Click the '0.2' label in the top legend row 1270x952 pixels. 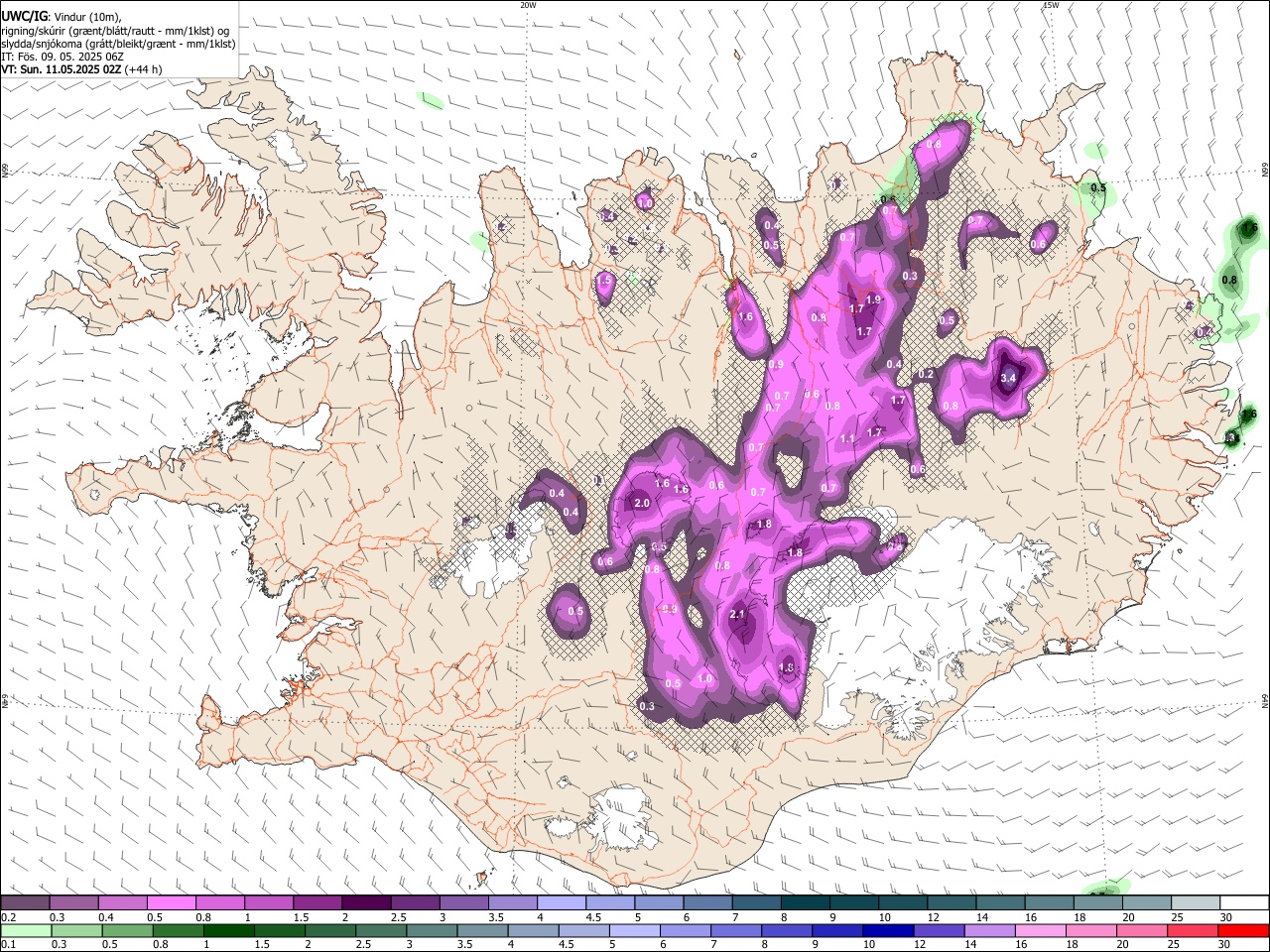coord(8,917)
